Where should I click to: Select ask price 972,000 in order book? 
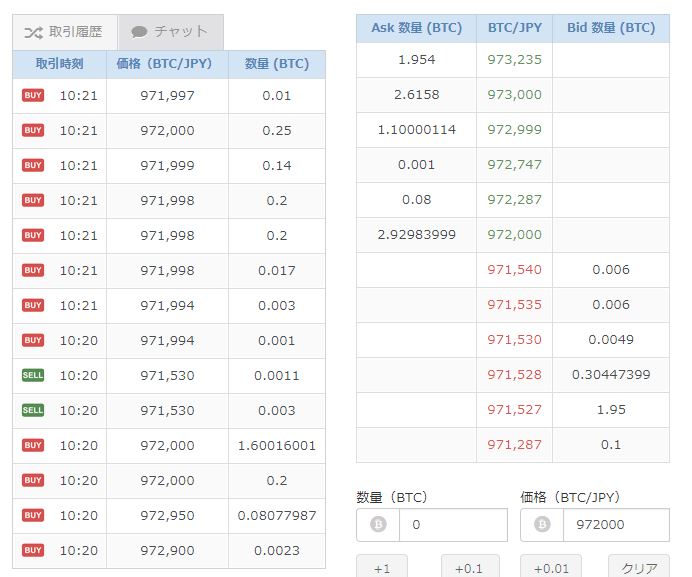[x=515, y=234]
